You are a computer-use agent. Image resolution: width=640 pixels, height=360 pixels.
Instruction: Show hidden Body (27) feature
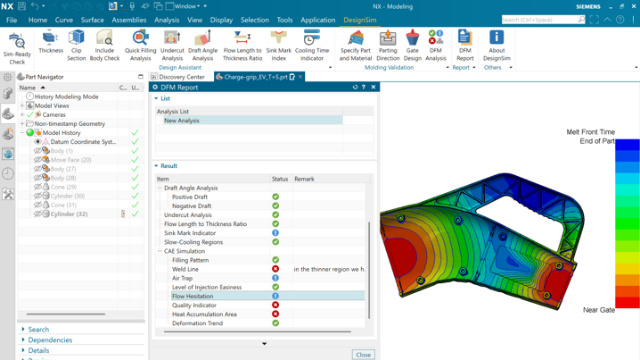[x=38, y=169]
